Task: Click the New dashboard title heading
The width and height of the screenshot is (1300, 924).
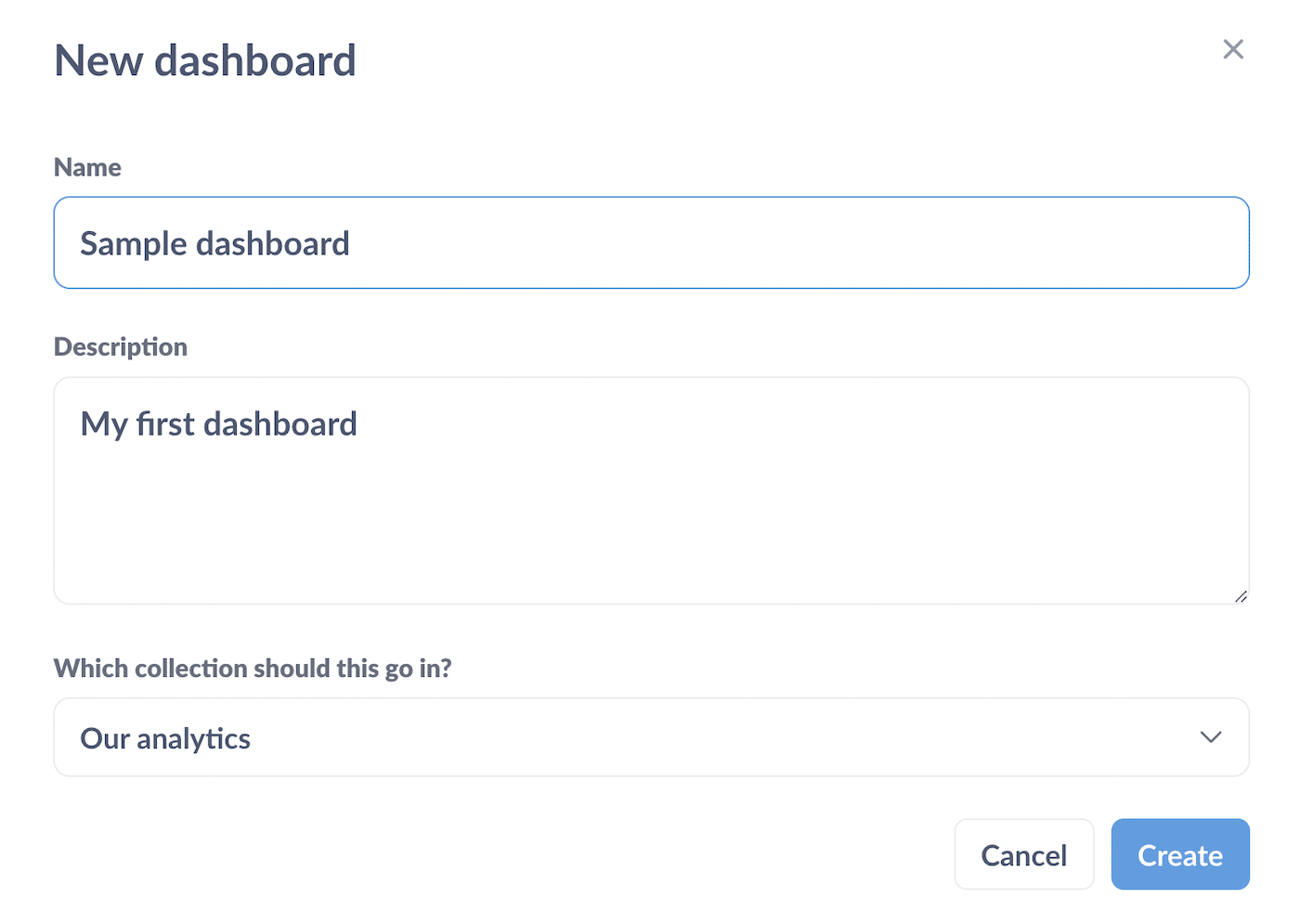Action: pyautogui.click(x=204, y=59)
